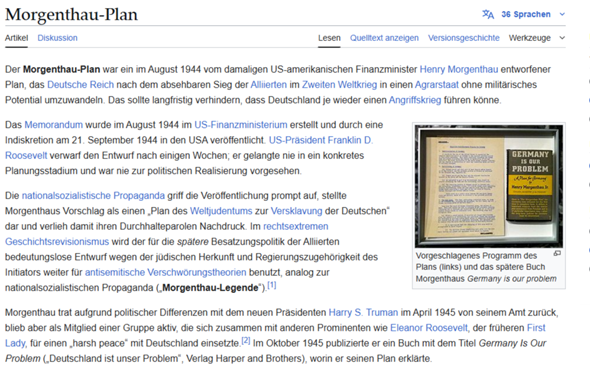Open the 36 Sprachen language list
The height and width of the screenshot is (373, 590).
point(526,14)
